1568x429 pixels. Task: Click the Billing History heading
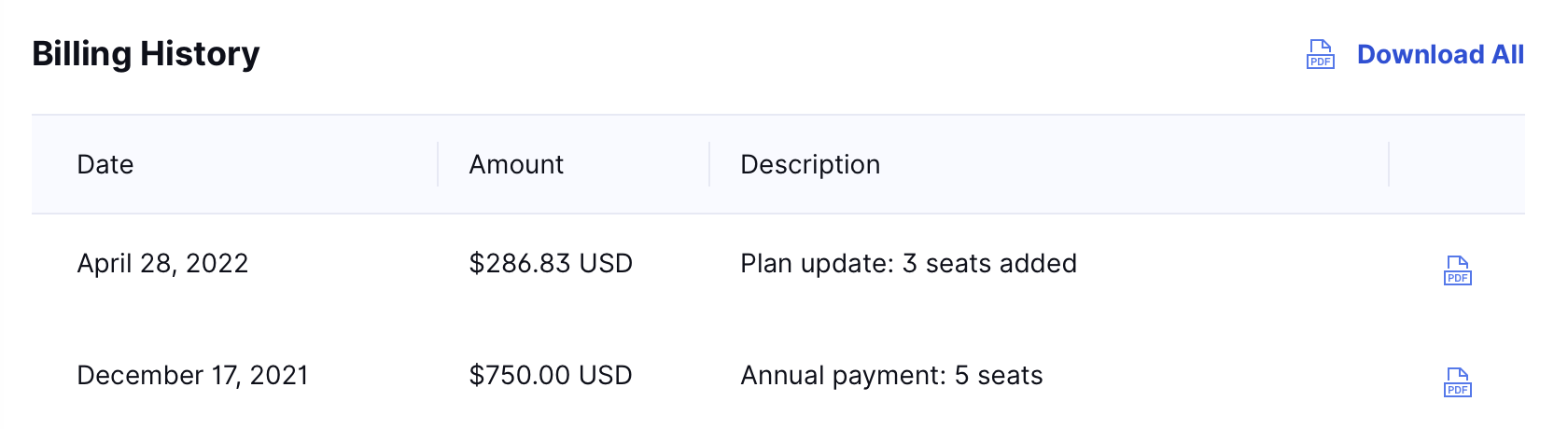(146, 54)
